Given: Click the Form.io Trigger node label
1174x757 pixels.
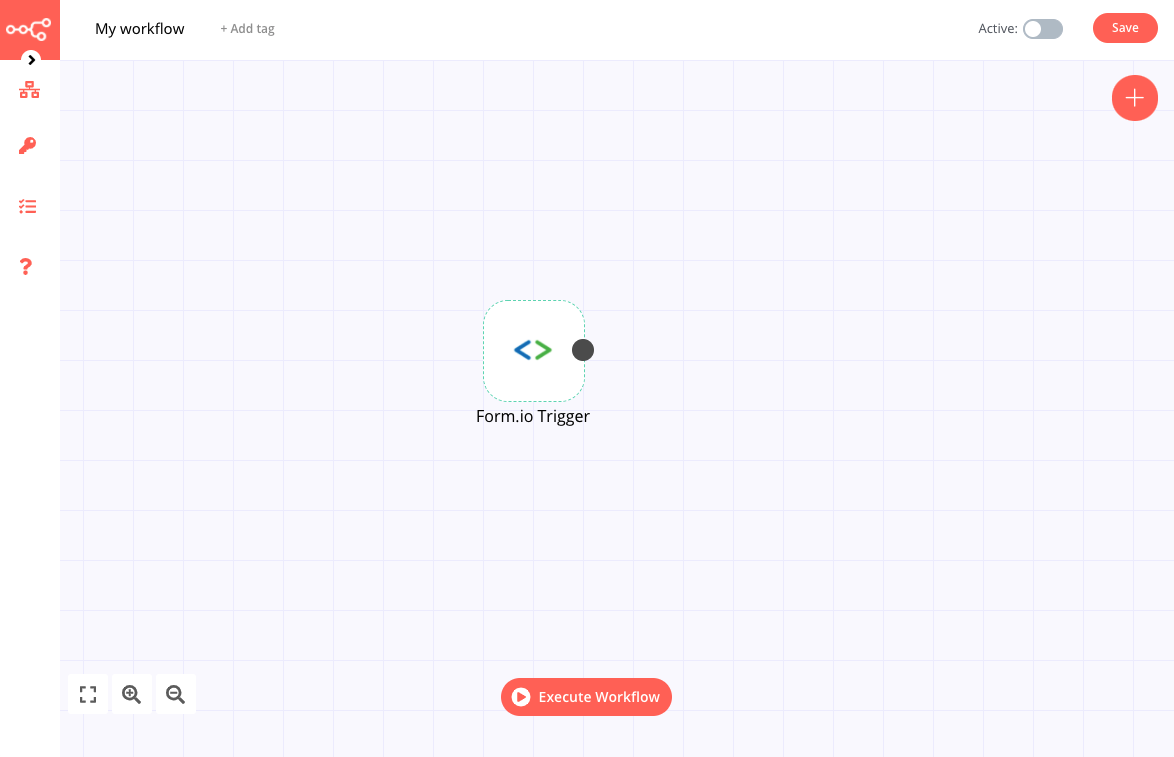Looking at the screenshot, I should (x=533, y=416).
